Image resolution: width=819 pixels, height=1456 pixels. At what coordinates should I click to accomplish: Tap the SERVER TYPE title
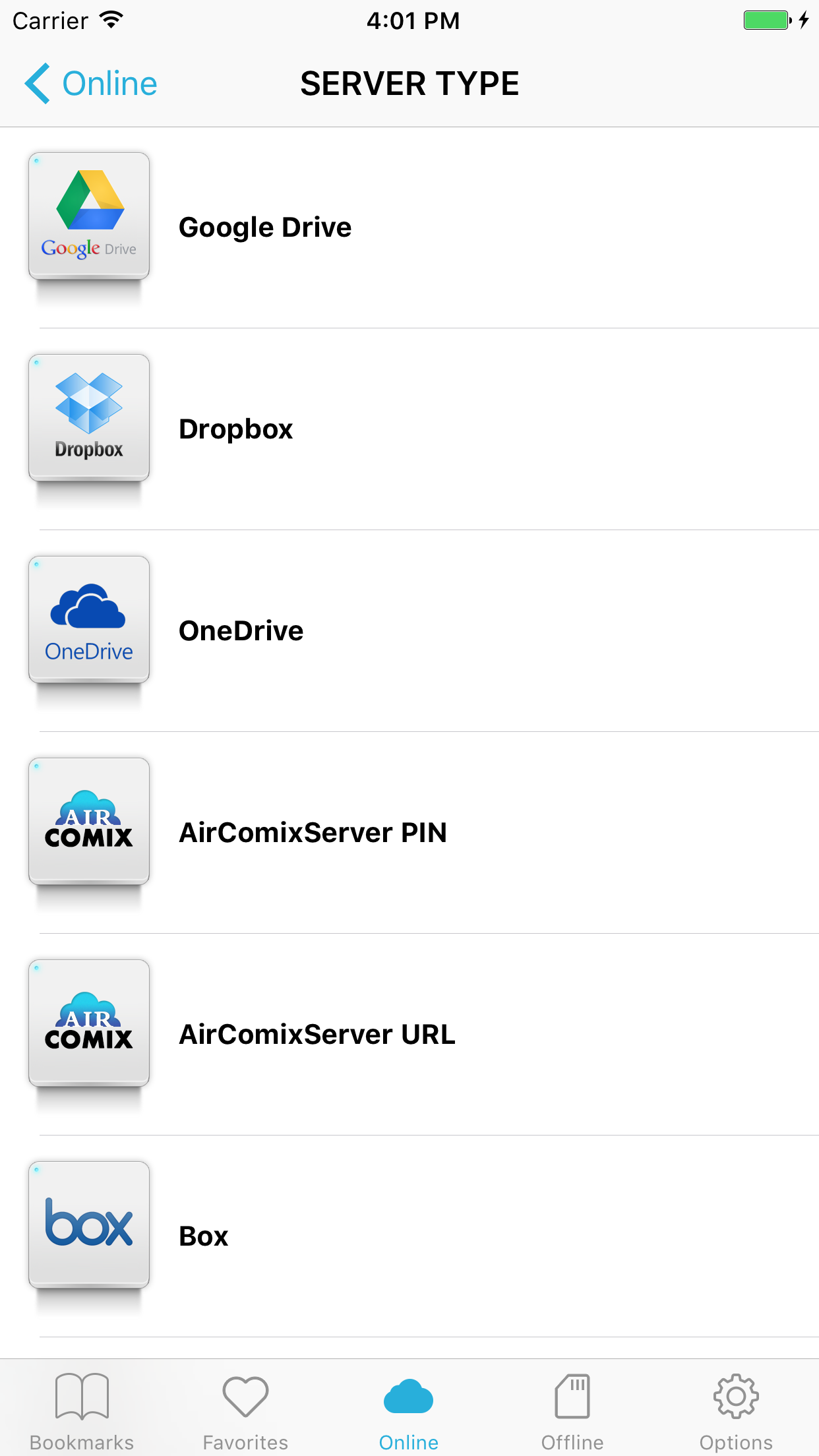tap(409, 84)
